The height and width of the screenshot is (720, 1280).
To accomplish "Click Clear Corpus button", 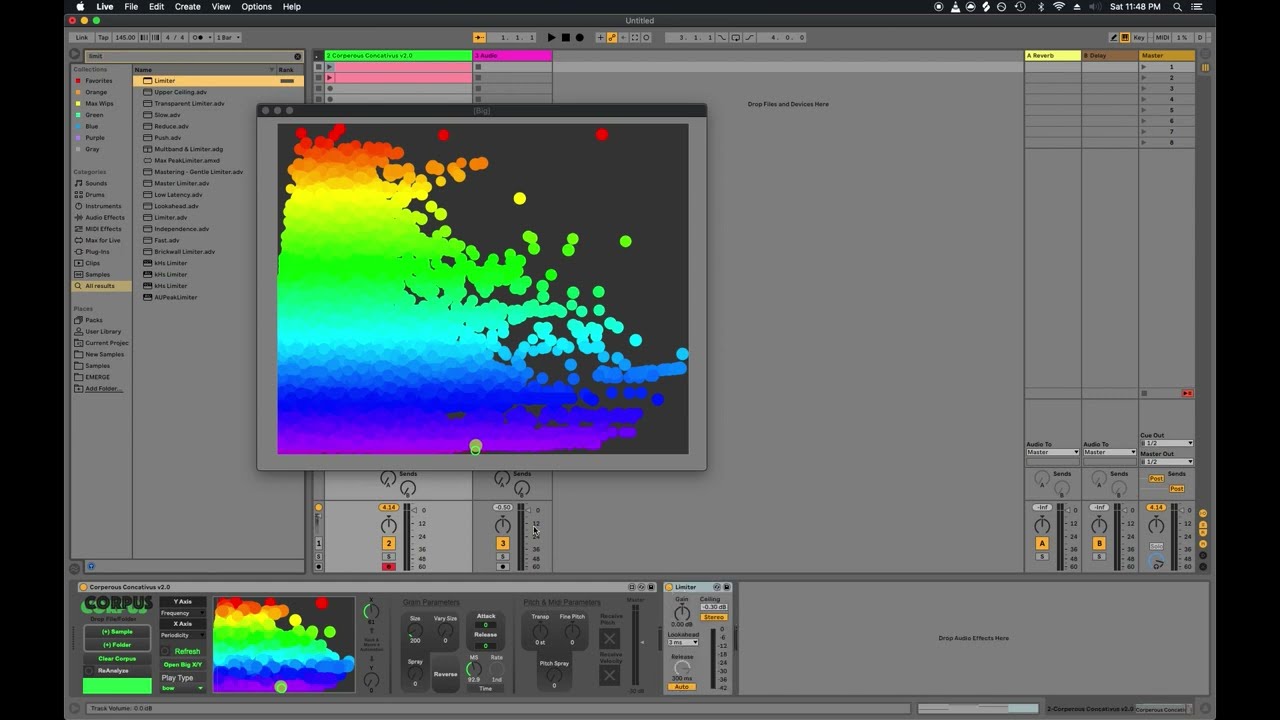I will point(117,659).
